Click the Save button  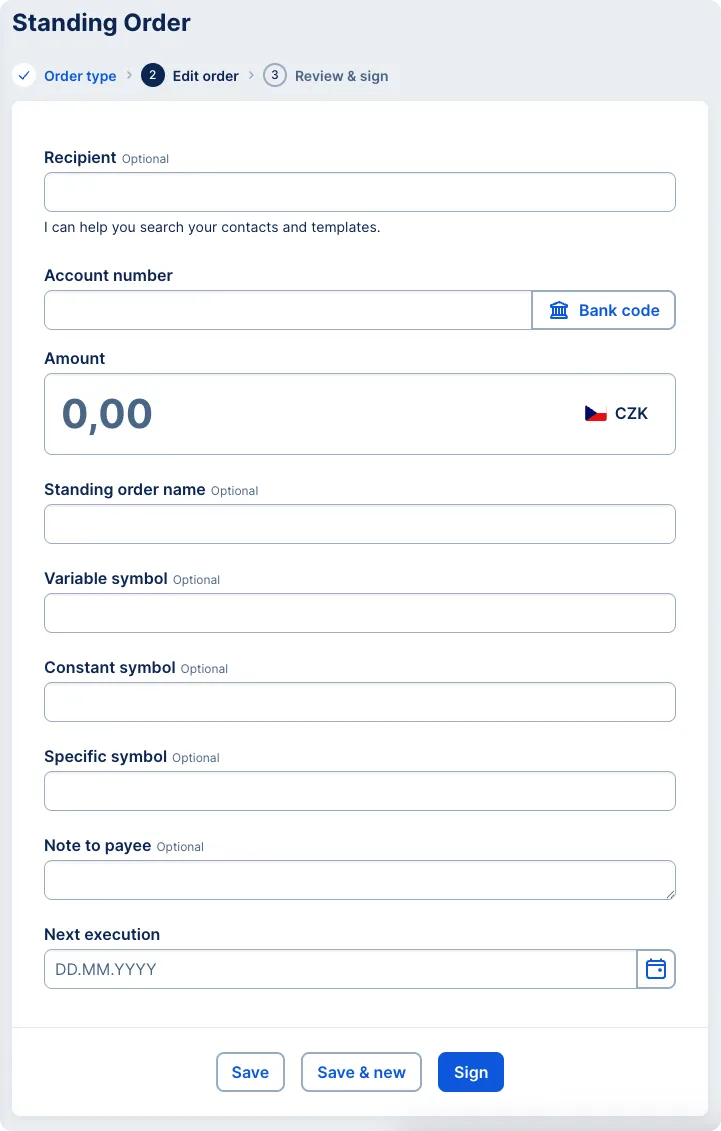pos(250,1071)
